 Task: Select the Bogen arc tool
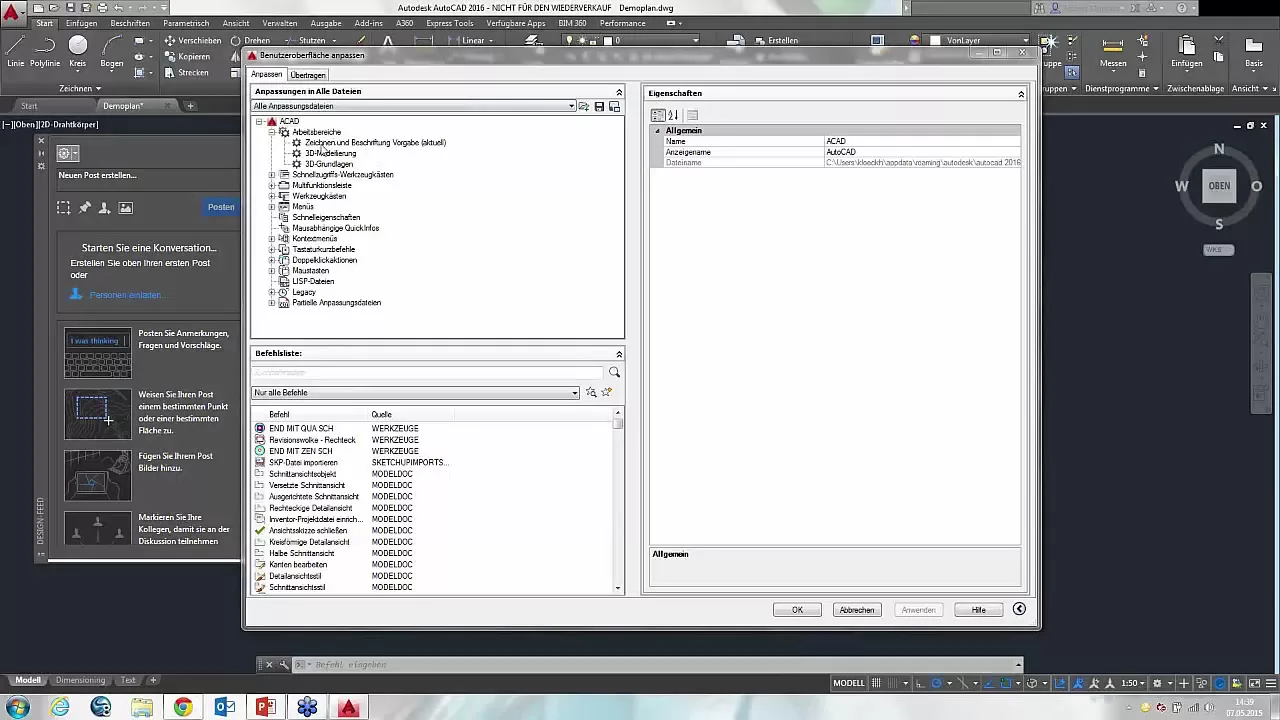coord(112,51)
